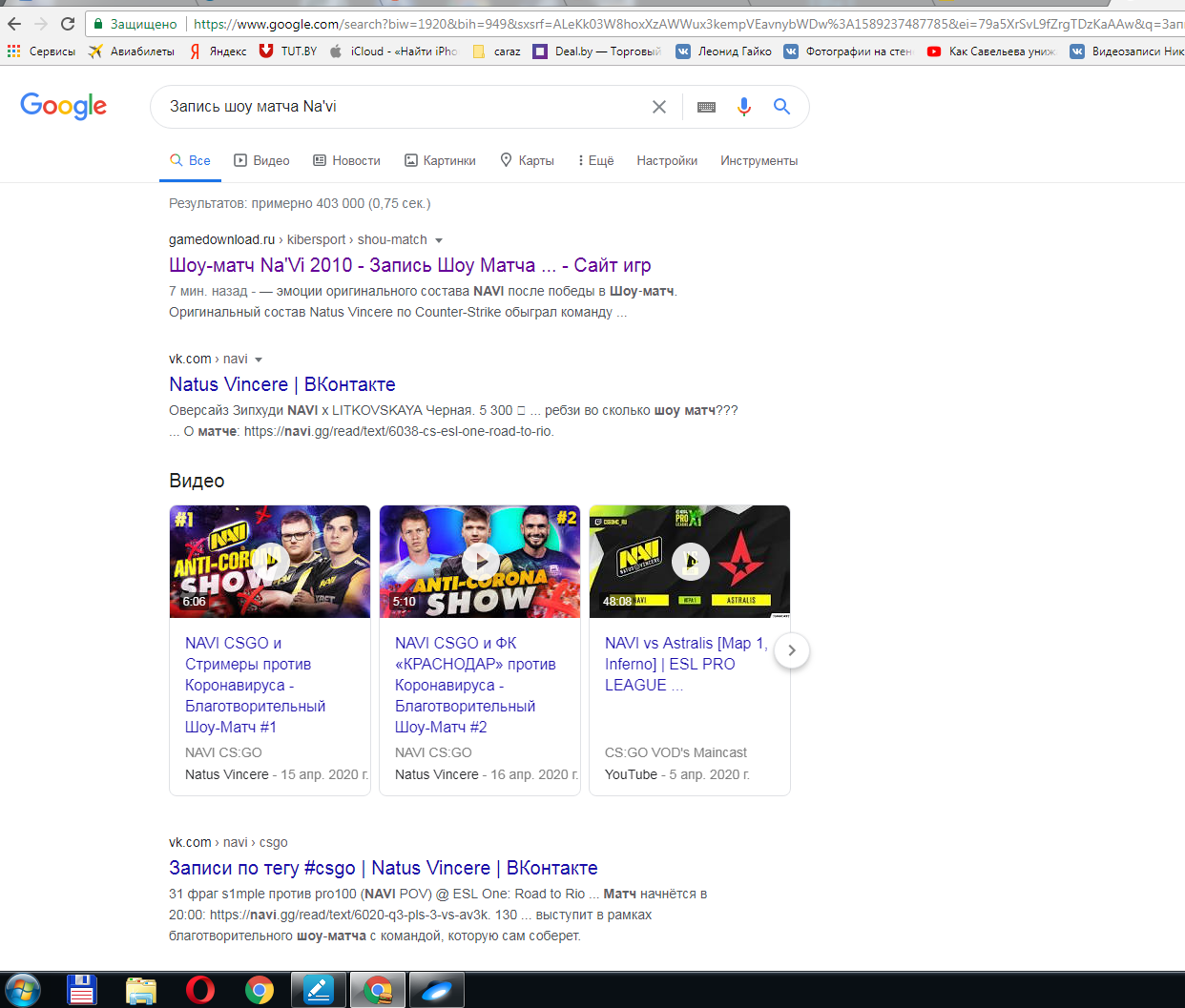The height and width of the screenshot is (1008, 1185).
Task: Open the on-screen keyboard icon
Action: pos(706,107)
